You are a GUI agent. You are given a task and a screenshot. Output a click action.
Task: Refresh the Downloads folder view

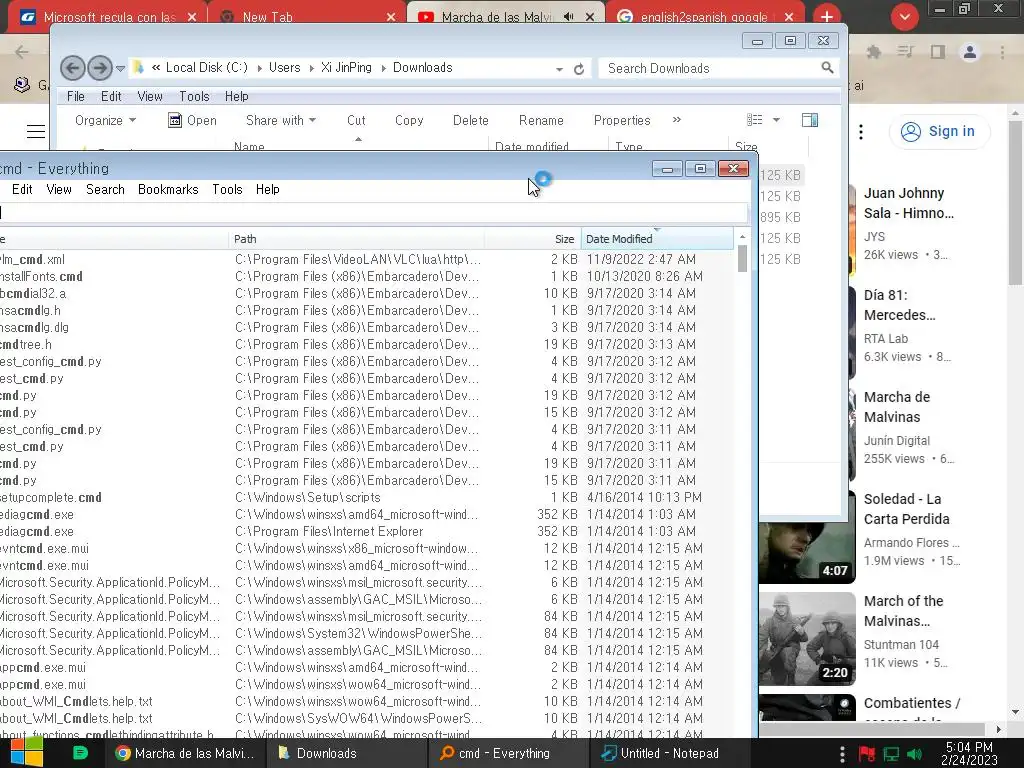click(x=579, y=69)
